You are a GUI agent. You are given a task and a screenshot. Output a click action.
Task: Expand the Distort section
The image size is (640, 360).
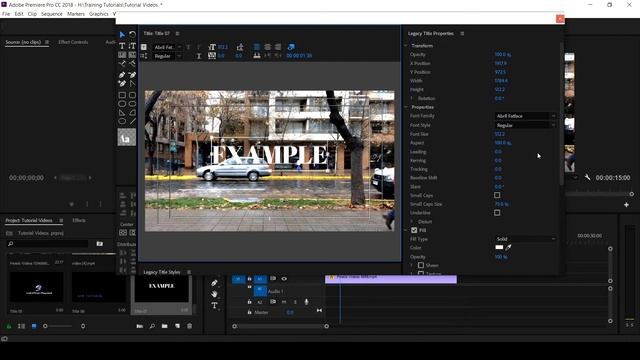tap(412, 222)
